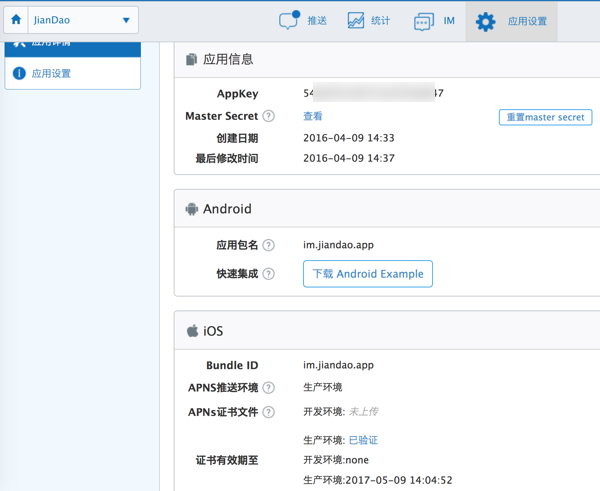This screenshot has height=491, width=600.
Task: Open the 应用包名 help question mark
Action: point(269,245)
